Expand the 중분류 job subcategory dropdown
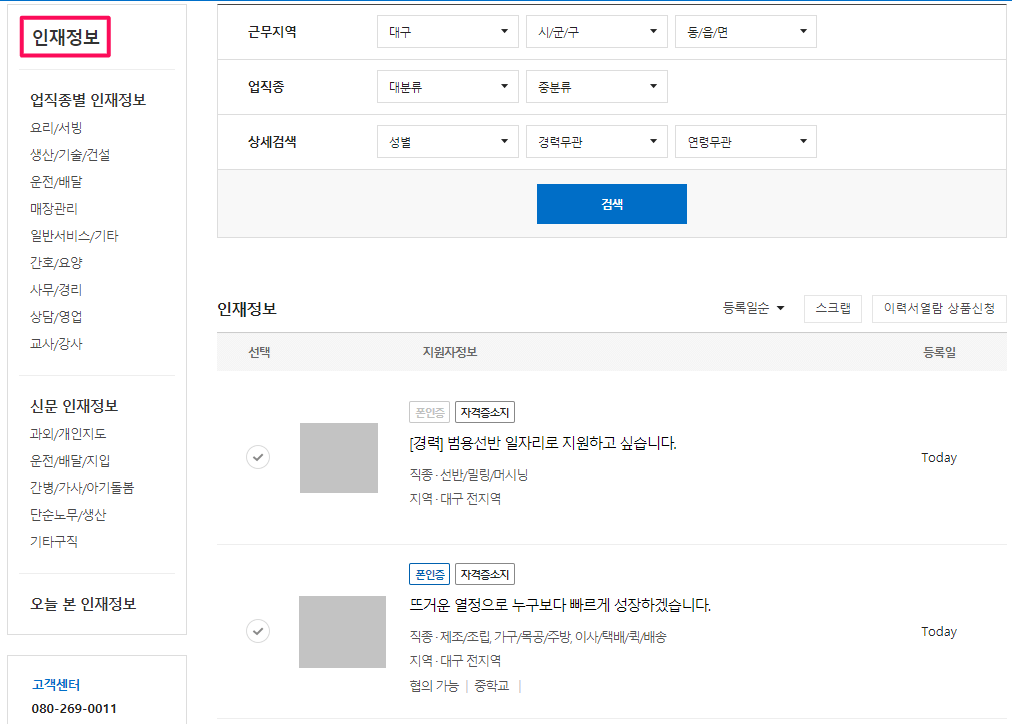 tap(596, 86)
